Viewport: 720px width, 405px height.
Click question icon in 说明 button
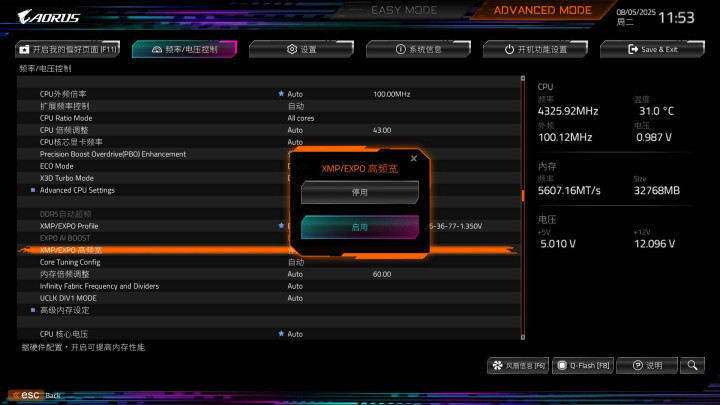tap(637, 366)
